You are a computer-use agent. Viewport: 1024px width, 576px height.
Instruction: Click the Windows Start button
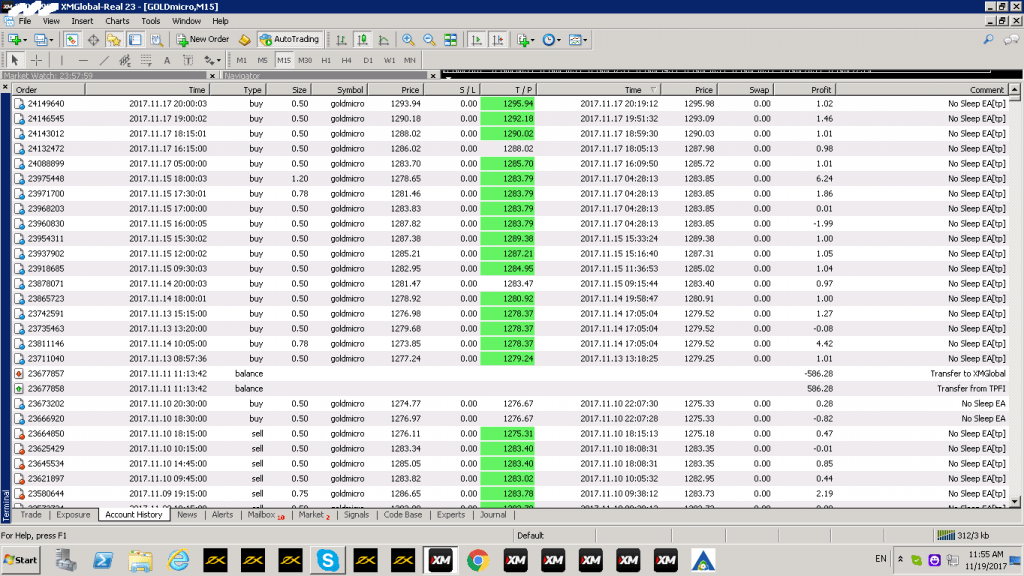[x=21, y=560]
